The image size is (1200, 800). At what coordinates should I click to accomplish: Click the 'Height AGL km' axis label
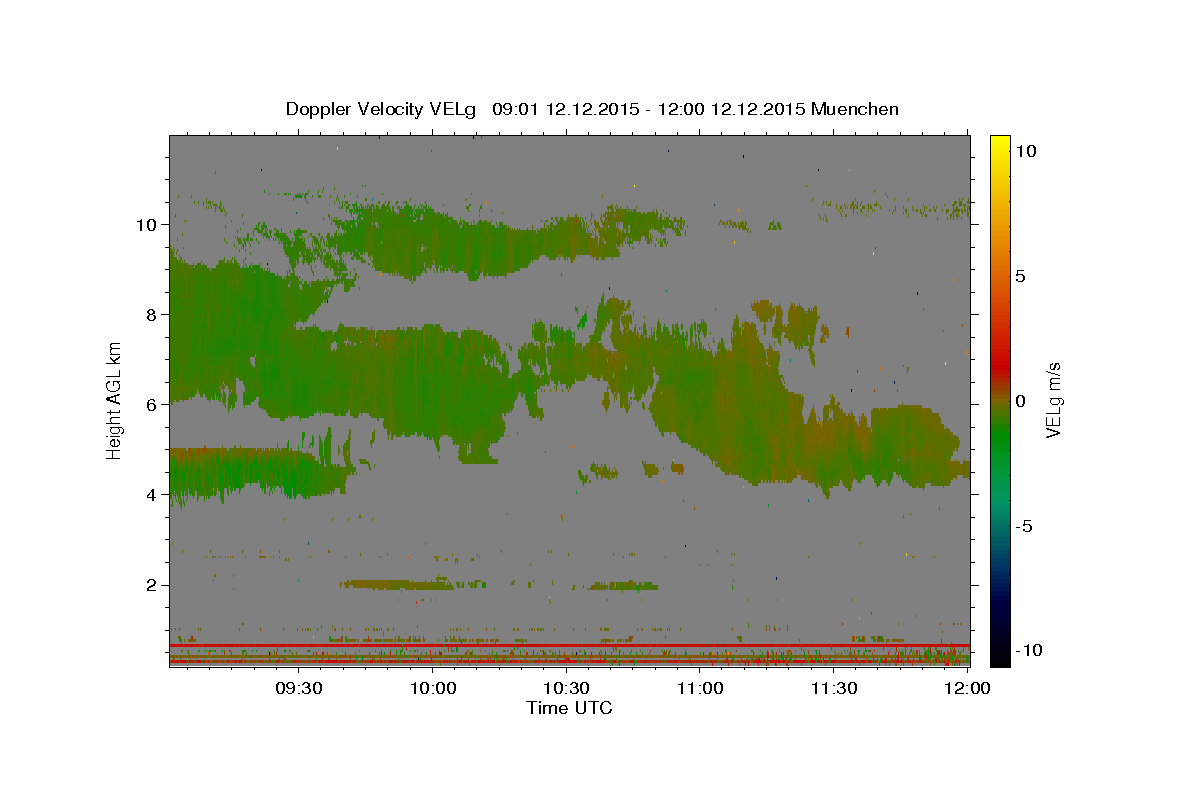pyautogui.click(x=115, y=400)
